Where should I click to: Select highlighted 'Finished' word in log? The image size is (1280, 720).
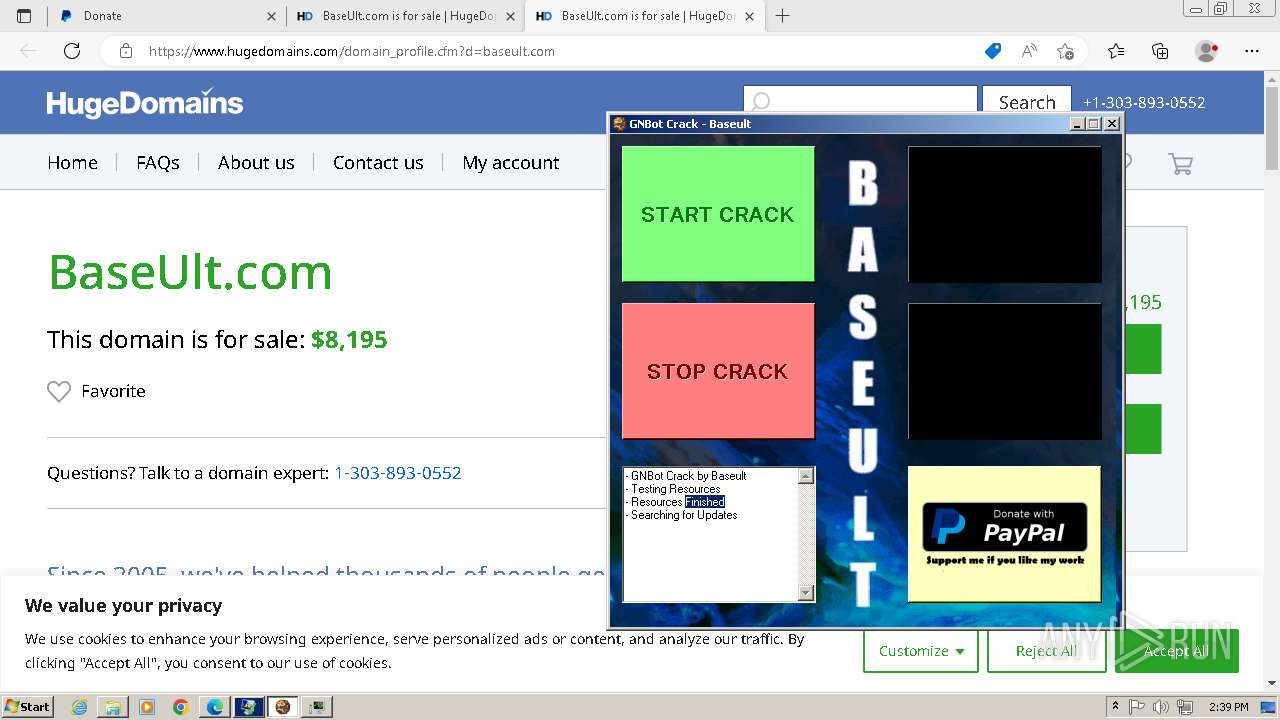705,502
